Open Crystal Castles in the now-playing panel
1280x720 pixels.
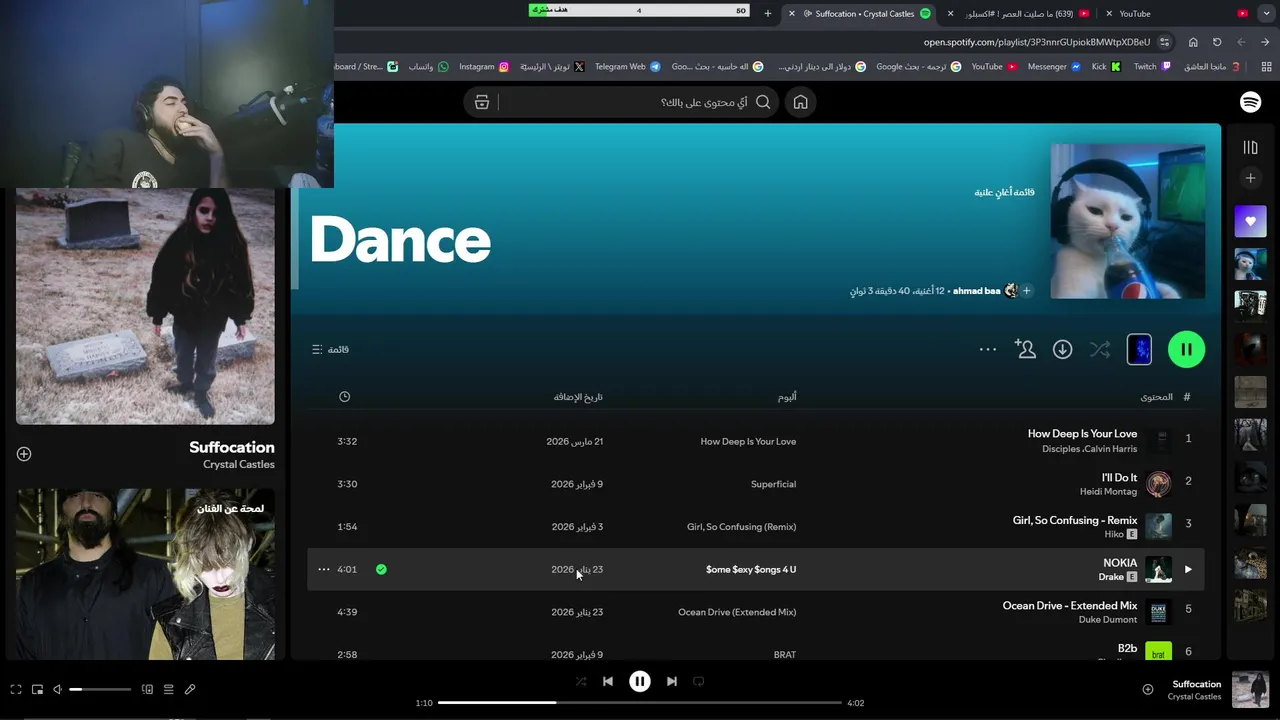click(x=238, y=464)
